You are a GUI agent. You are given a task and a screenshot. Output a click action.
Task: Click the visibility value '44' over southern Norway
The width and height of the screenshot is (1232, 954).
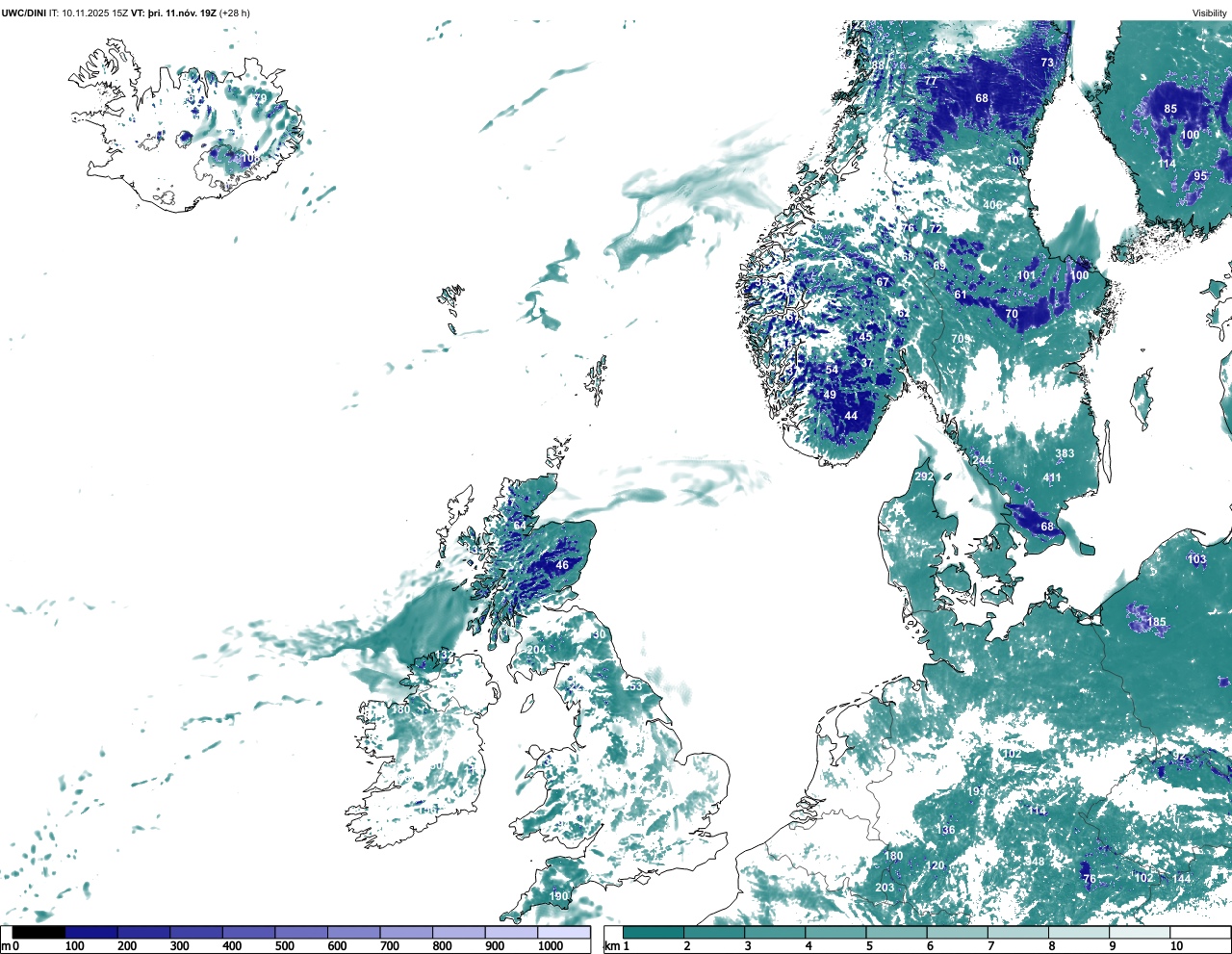[x=851, y=416]
